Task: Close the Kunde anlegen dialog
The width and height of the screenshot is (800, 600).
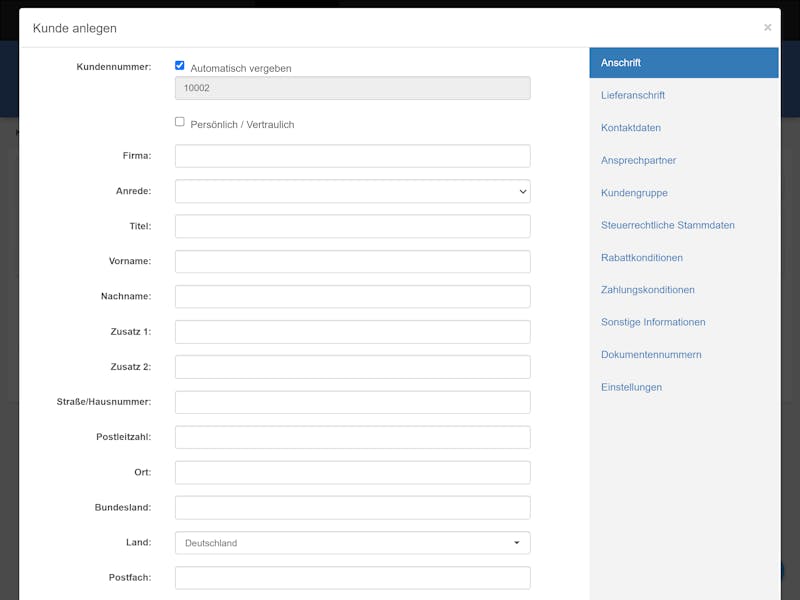Action: (x=767, y=28)
